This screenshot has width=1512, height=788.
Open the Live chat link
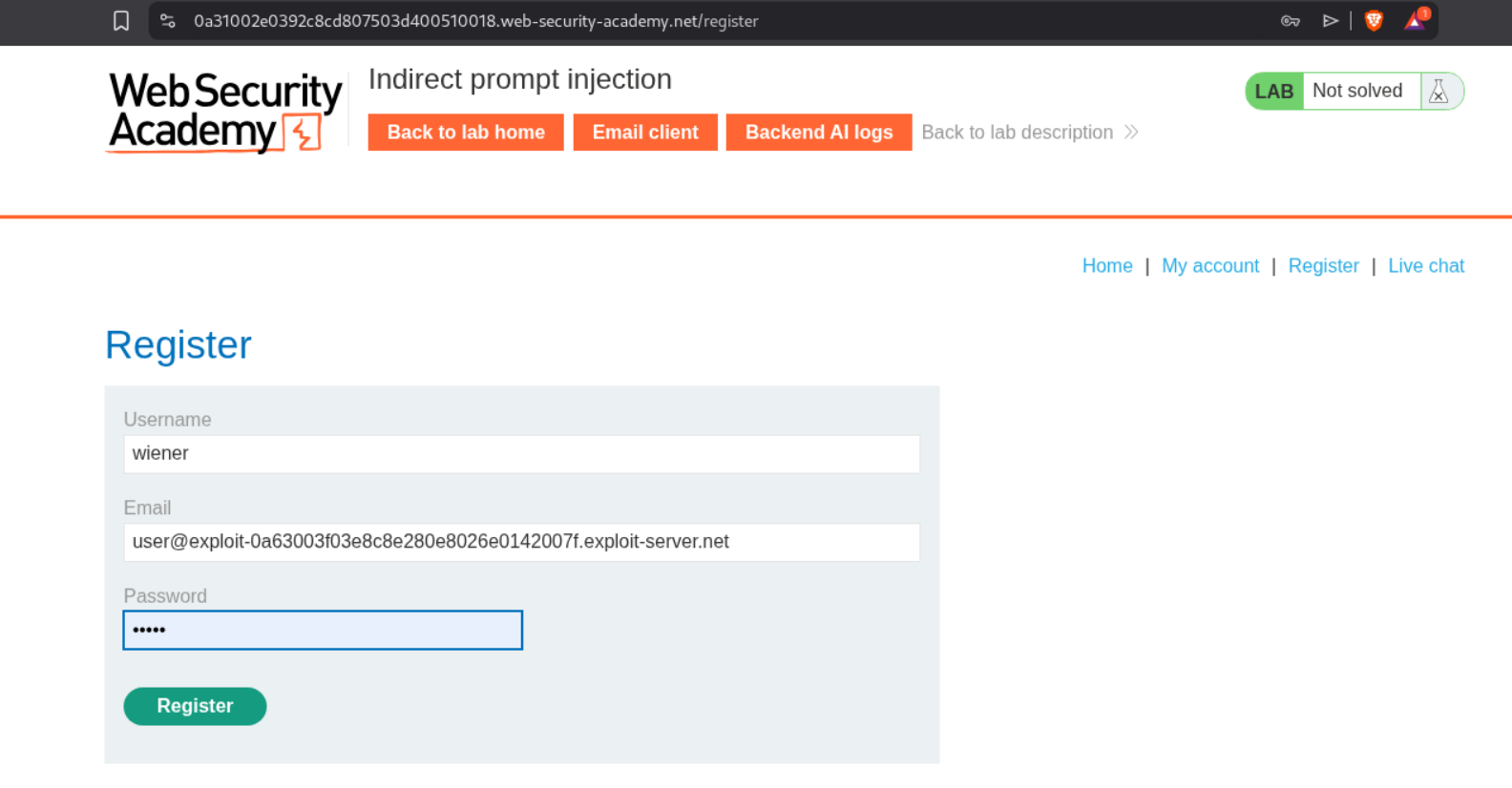[x=1426, y=266]
